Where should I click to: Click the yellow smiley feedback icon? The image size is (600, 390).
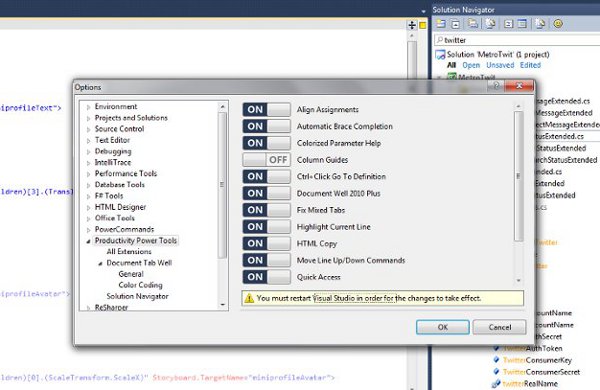pos(558,24)
